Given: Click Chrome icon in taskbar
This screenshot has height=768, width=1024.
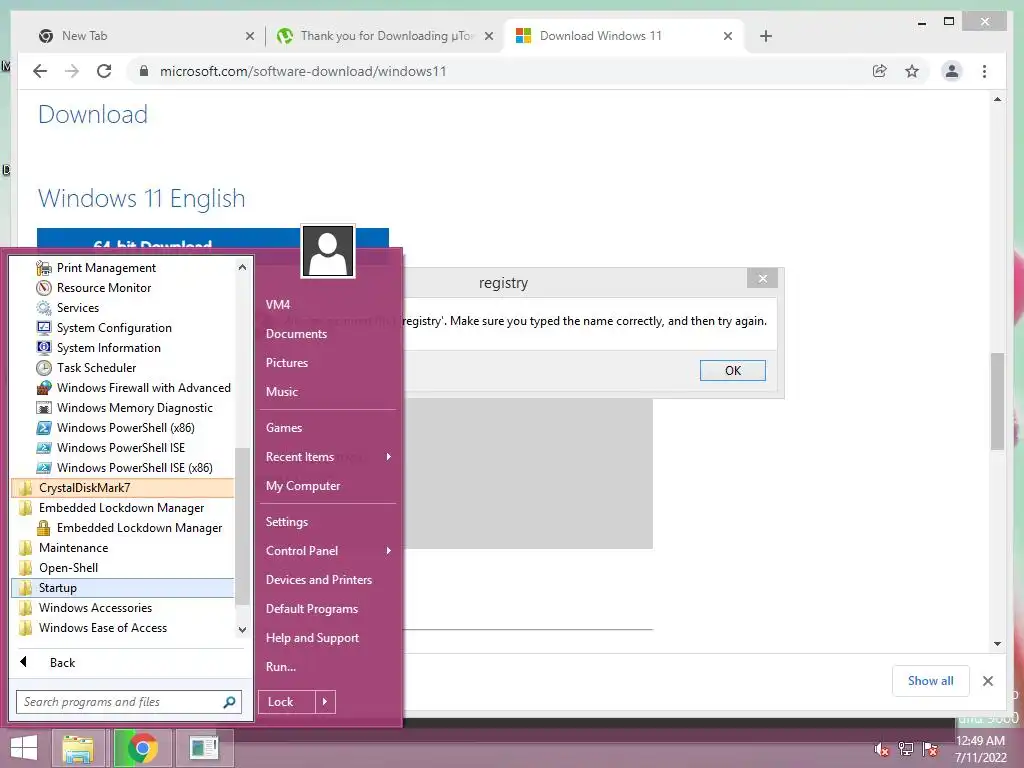Looking at the screenshot, I should click(x=142, y=748).
